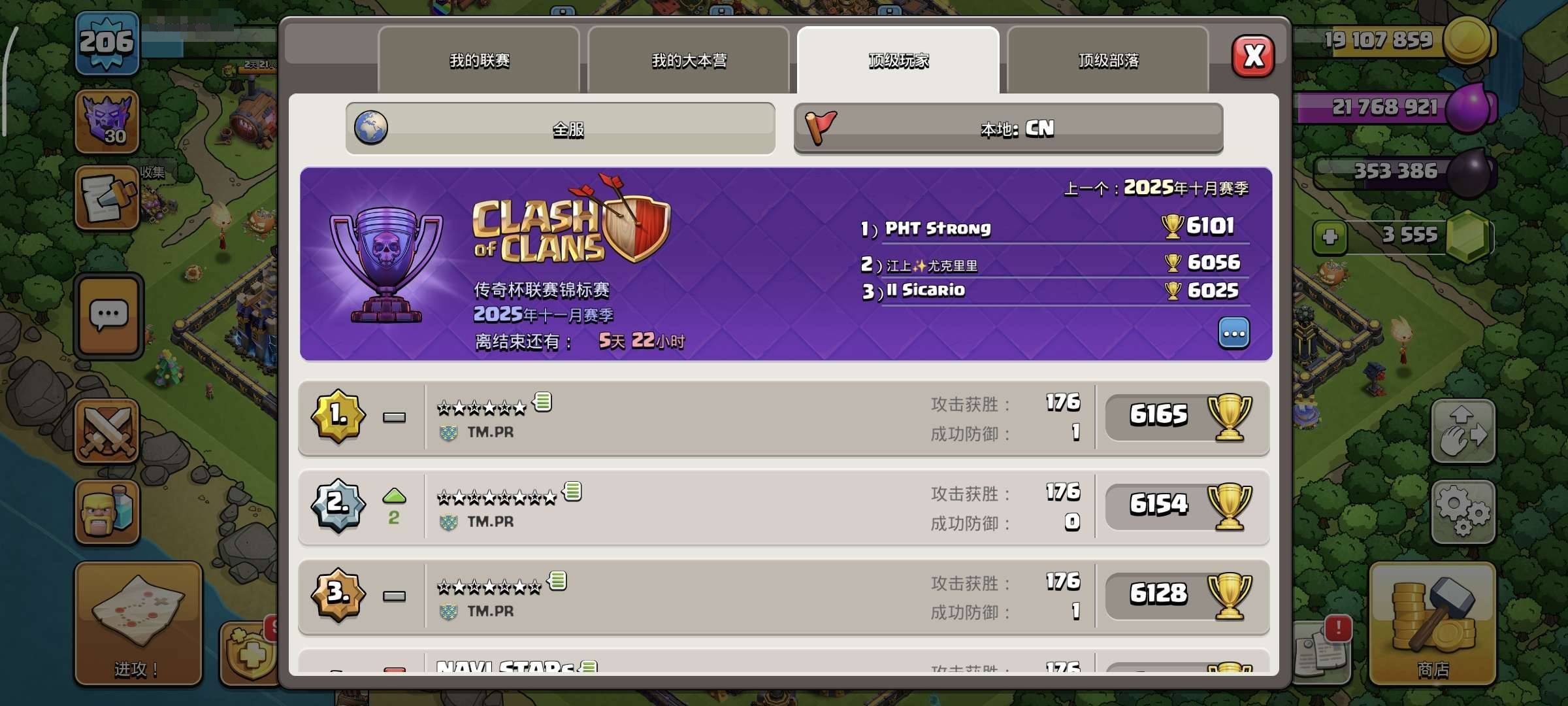1568x706 pixels.
Task: Open the layout edit hand icon
Action: tap(1463, 431)
